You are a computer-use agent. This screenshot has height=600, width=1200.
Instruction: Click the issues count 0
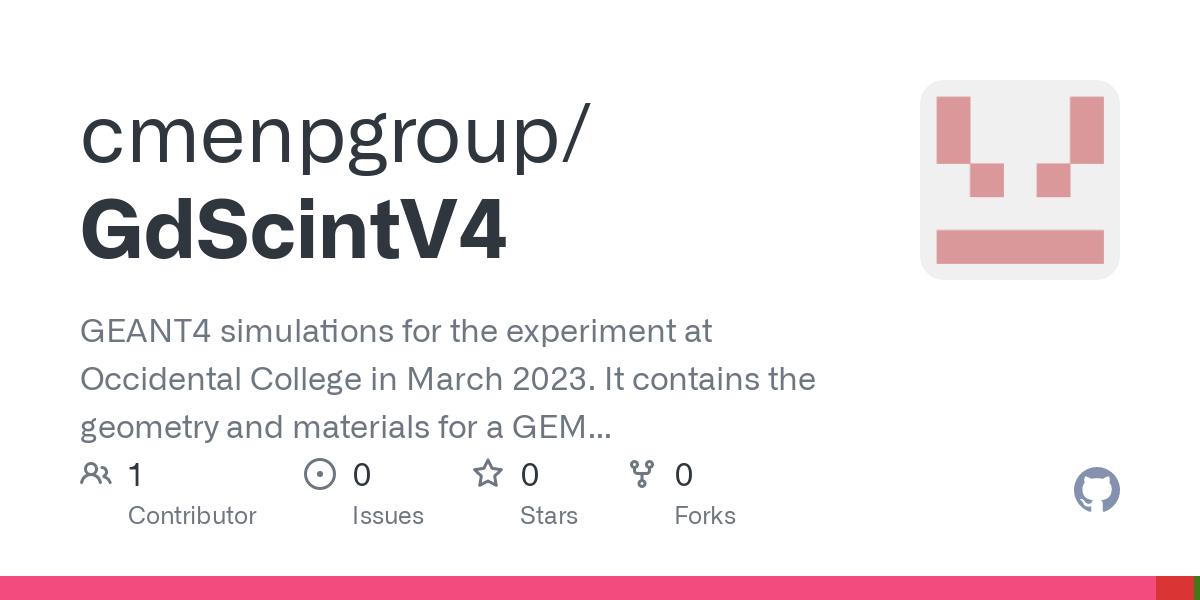point(362,475)
